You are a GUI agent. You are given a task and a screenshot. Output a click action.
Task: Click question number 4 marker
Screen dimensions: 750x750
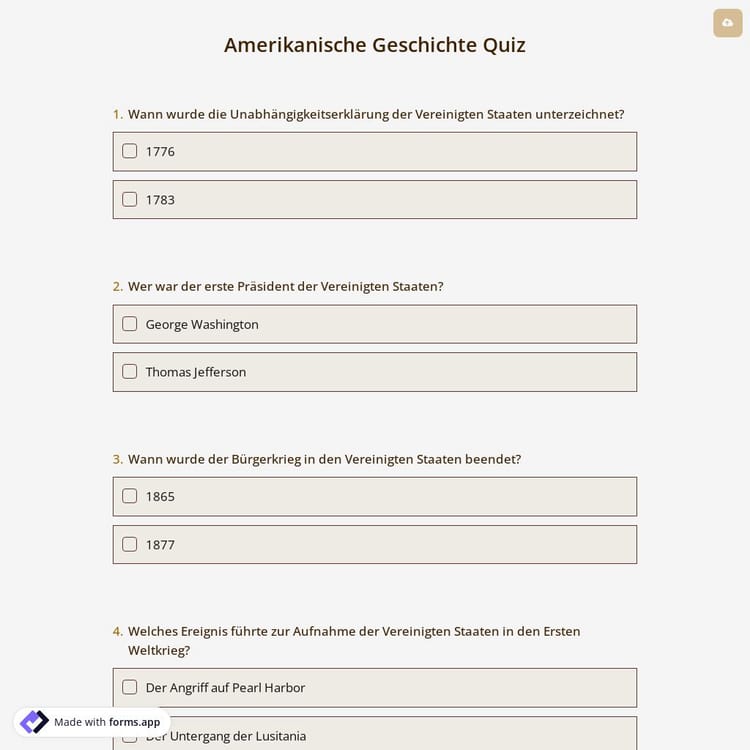[117, 631]
